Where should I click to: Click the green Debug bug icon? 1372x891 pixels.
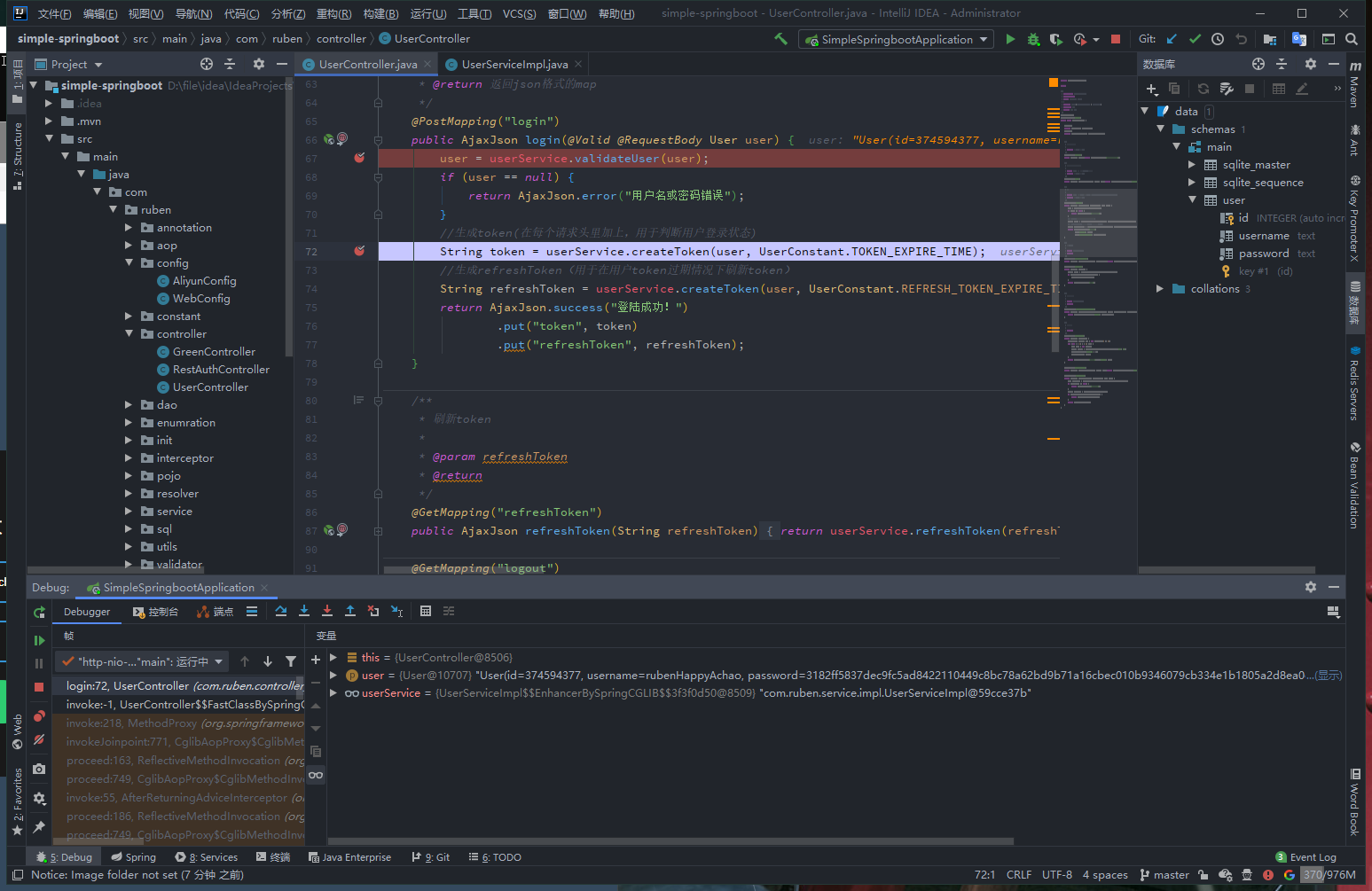[x=1033, y=39]
